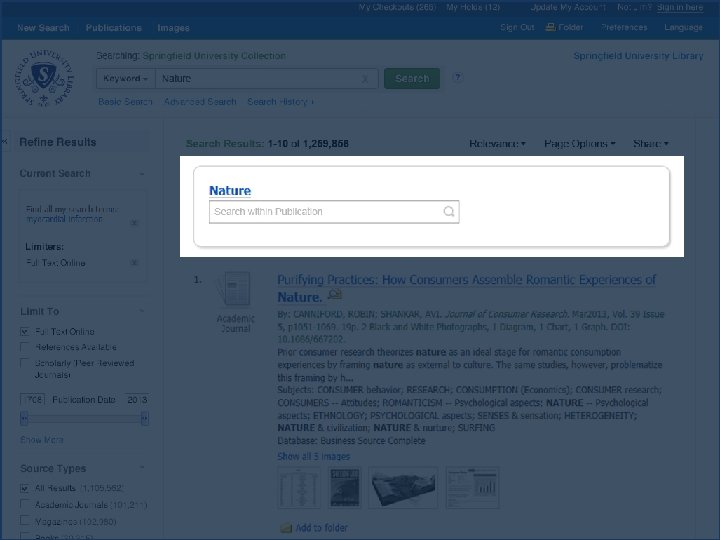Image resolution: width=720 pixels, height=540 pixels.
Task: Clear the Nature keyword with the X icon
Action: point(365,79)
